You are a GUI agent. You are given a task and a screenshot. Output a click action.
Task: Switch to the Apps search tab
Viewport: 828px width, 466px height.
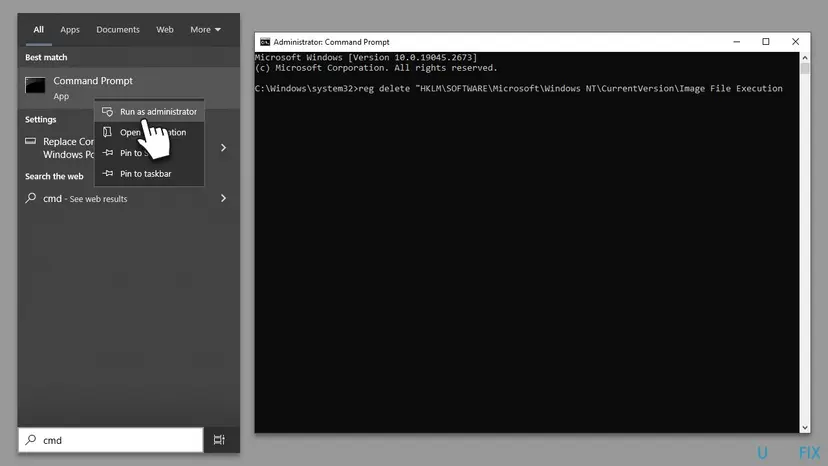point(70,30)
